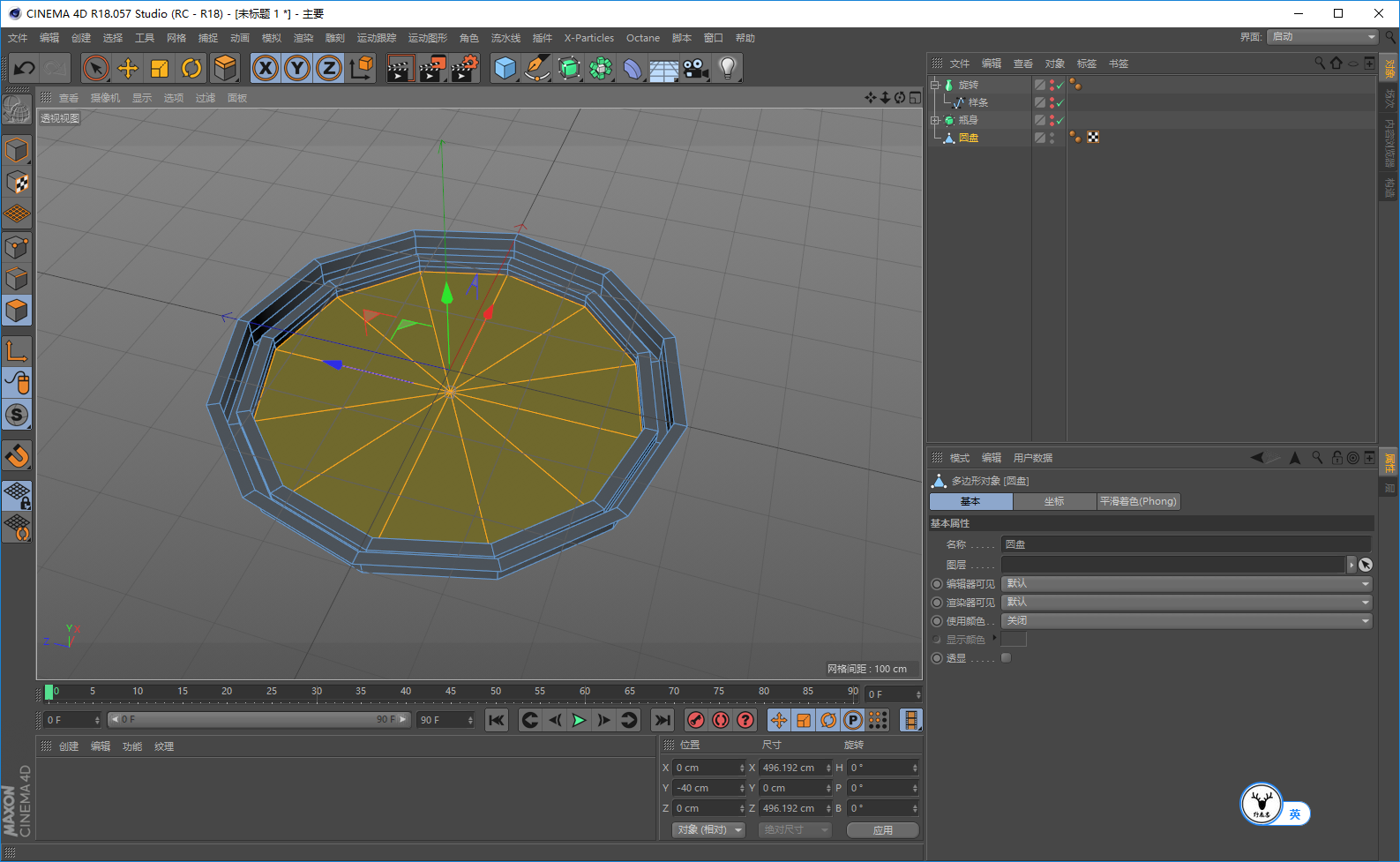Expand the 瓶身 object in the tree
The height and width of the screenshot is (862, 1400).
click(x=935, y=120)
